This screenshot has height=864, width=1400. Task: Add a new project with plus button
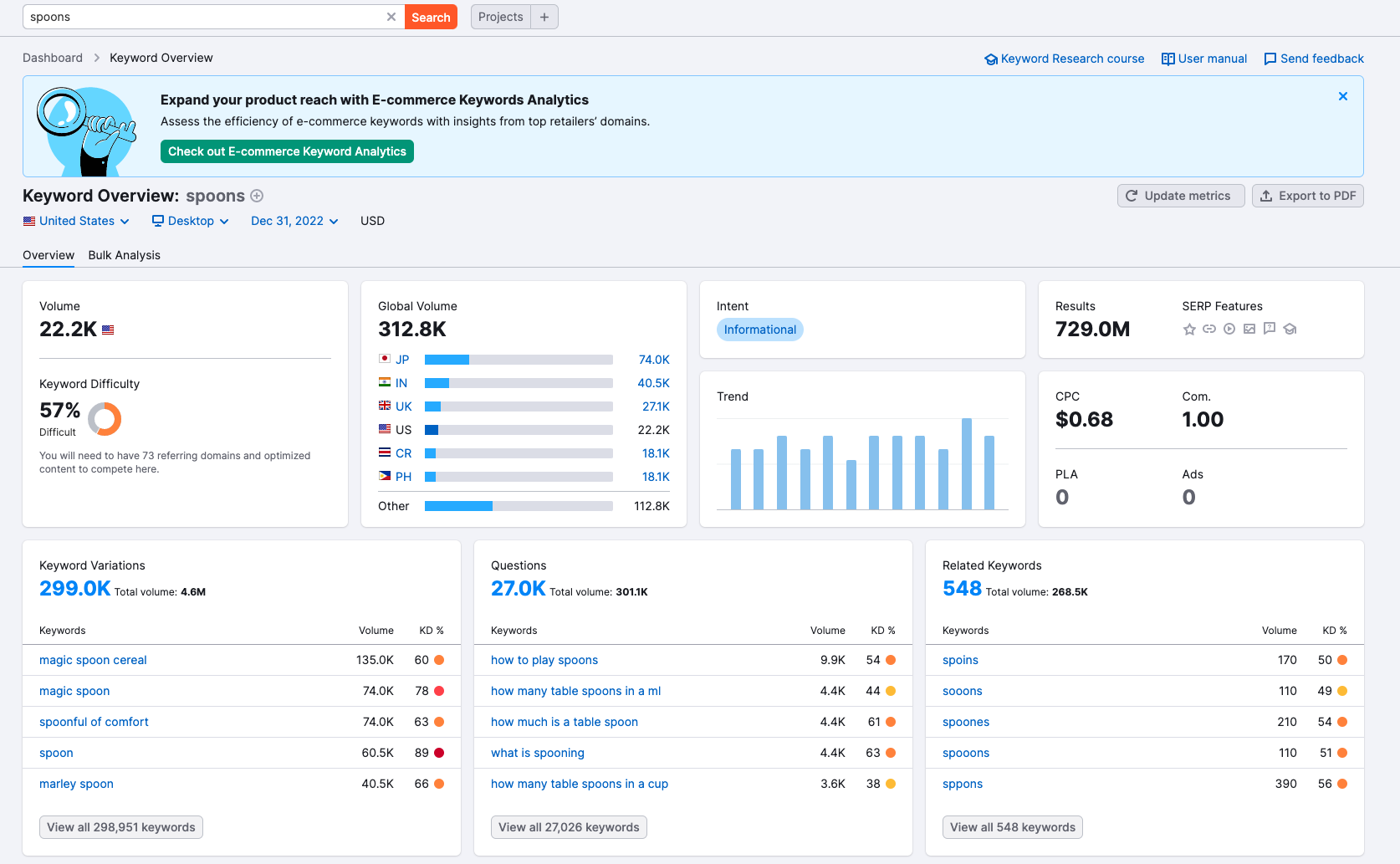point(544,17)
